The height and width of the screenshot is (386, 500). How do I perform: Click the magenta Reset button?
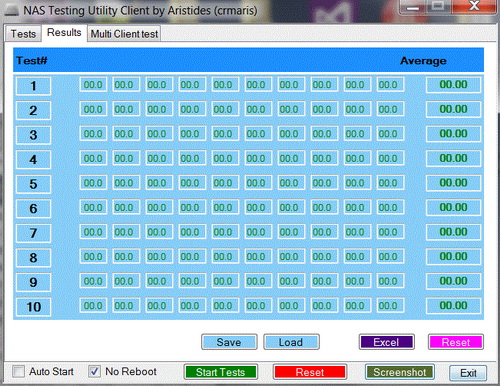tap(456, 342)
